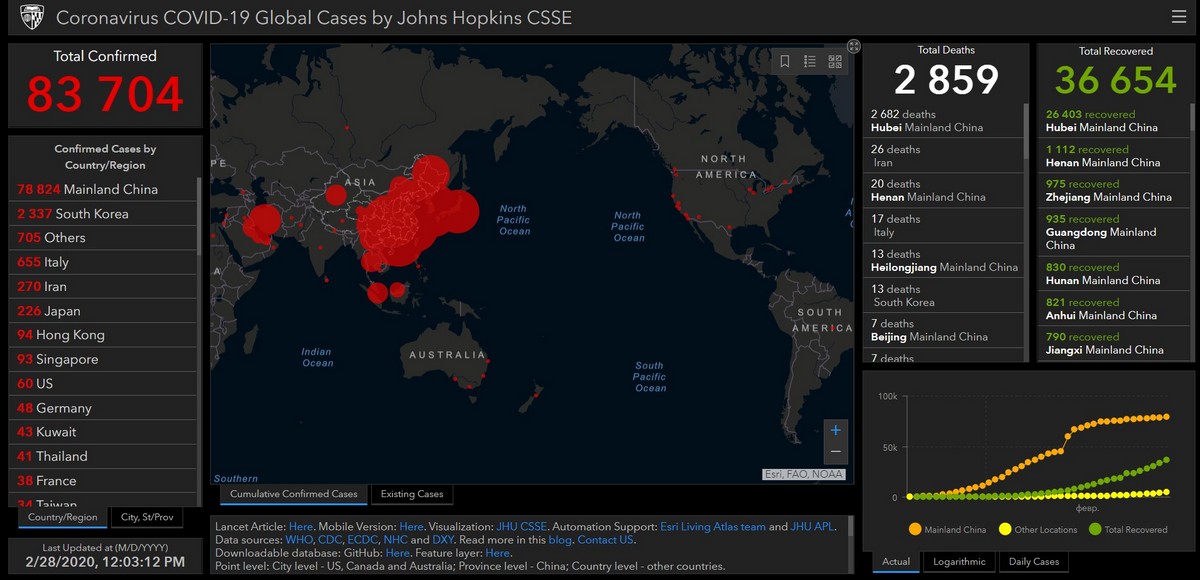Expand the map to full screen

click(854, 46)
